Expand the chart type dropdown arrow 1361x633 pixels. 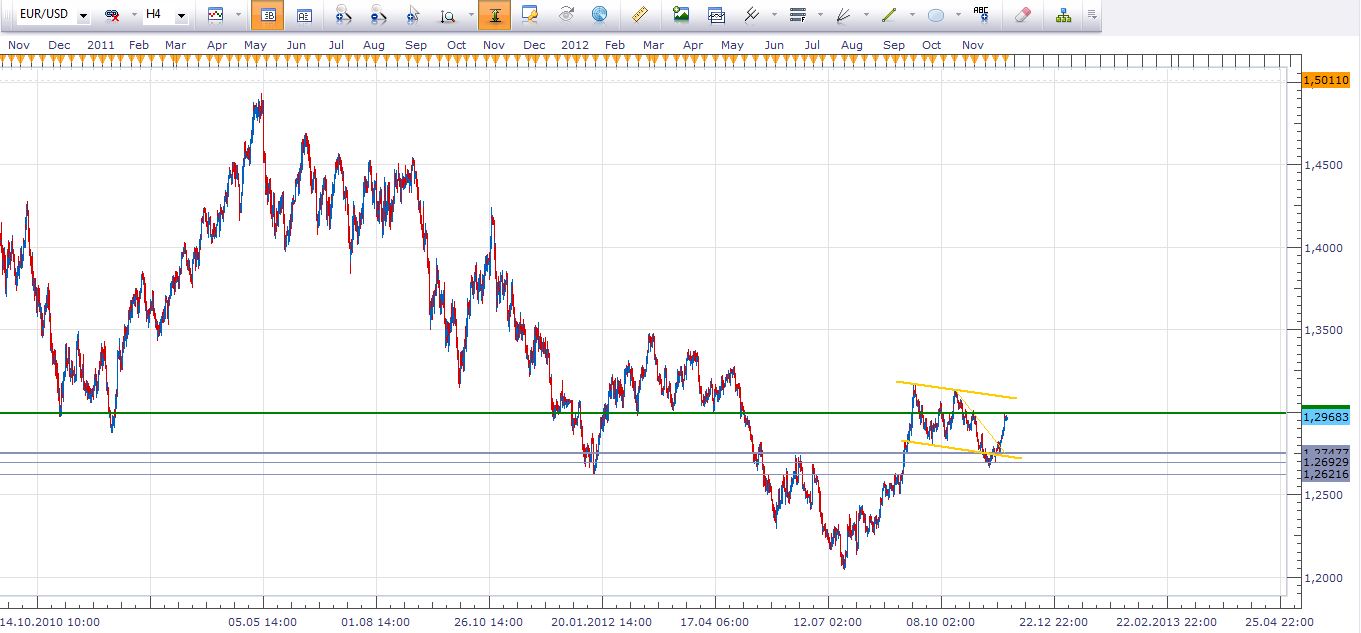pyautogui.click(x=238, y=16)
